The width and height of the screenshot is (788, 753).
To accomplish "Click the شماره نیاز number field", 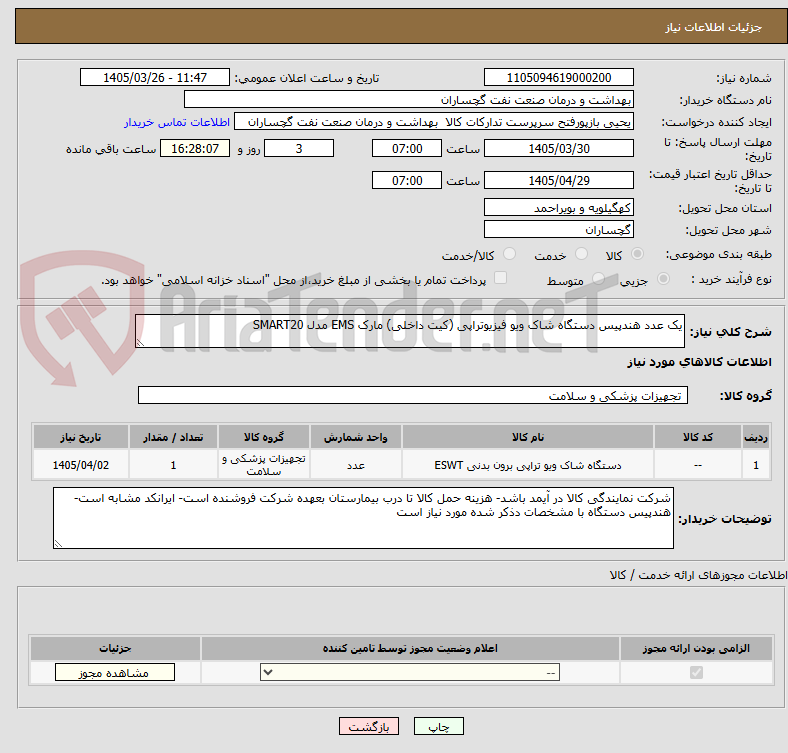I will [558, 78].
